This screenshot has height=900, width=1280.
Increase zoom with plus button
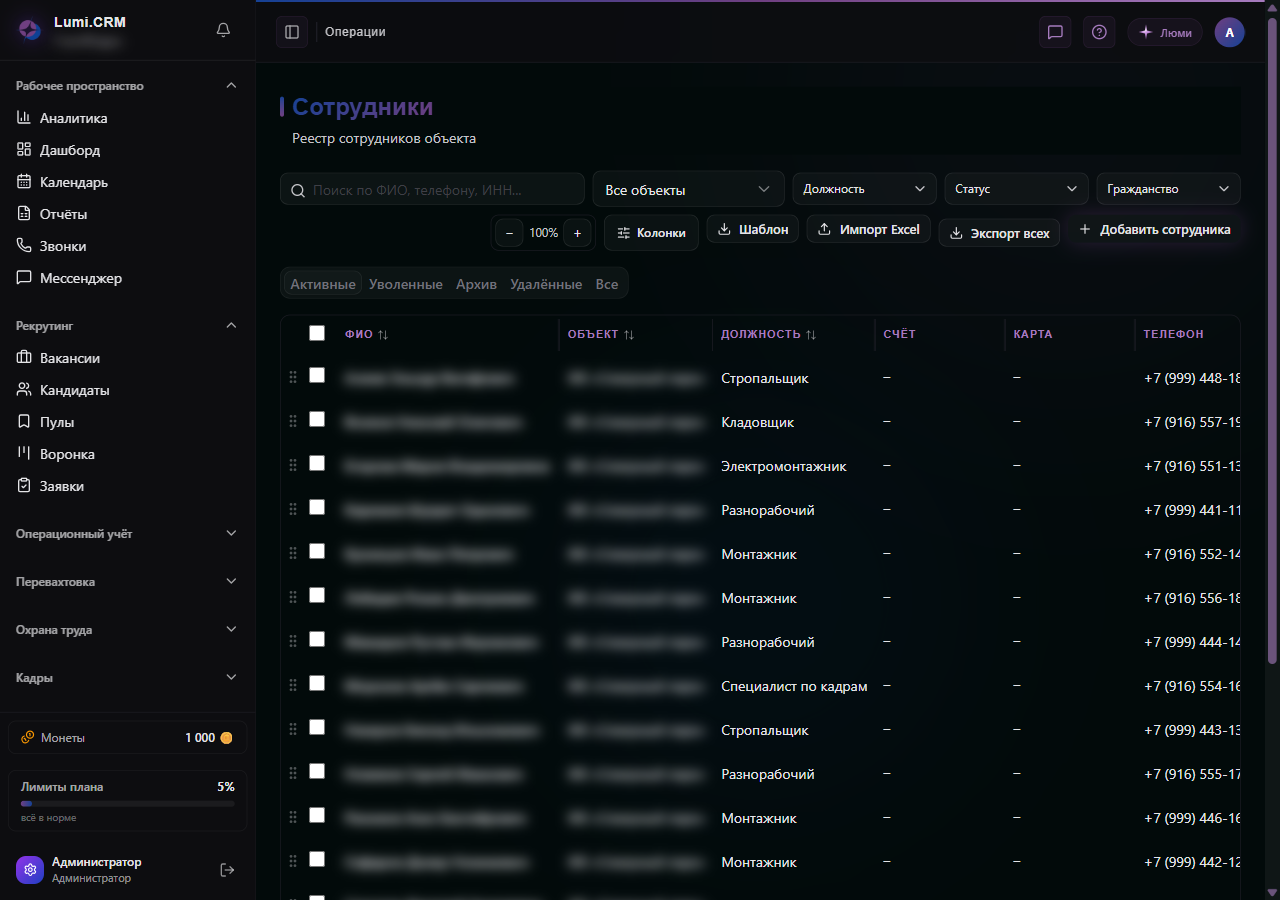coord(577,233)
